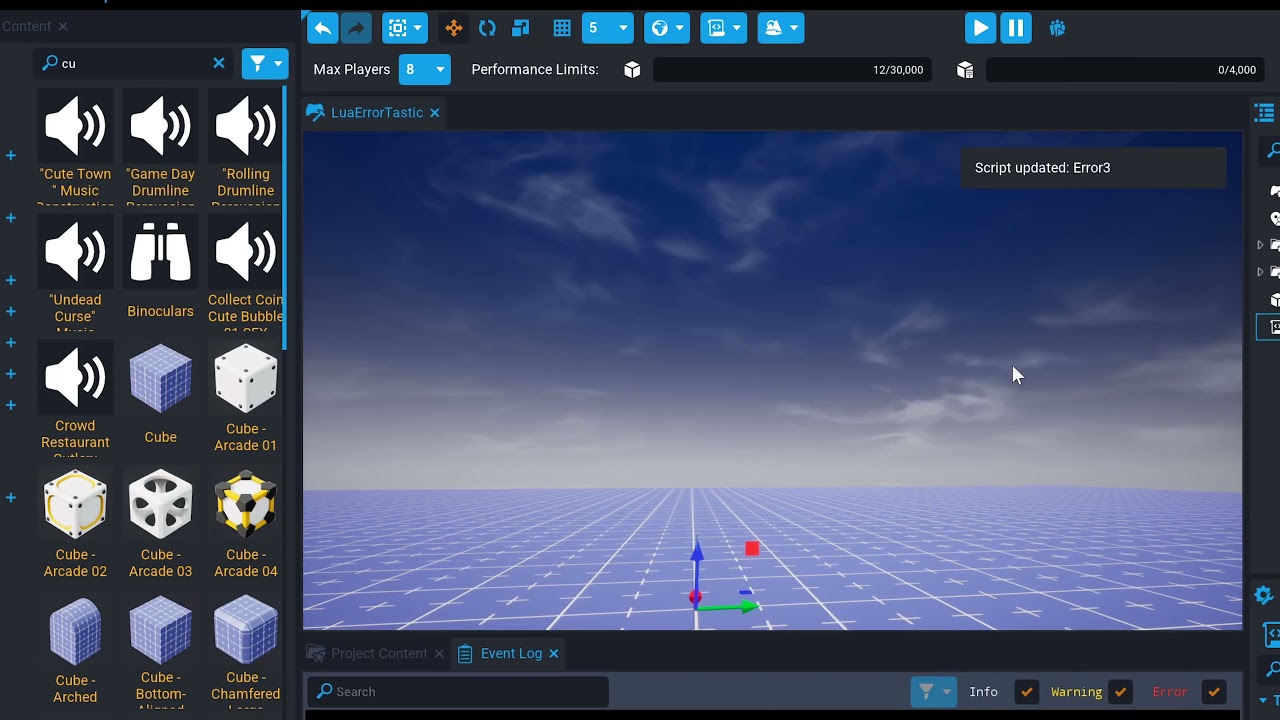Switch to the Project Content tab
Viewport: 1280px width, 720px height.
(379, 653)
